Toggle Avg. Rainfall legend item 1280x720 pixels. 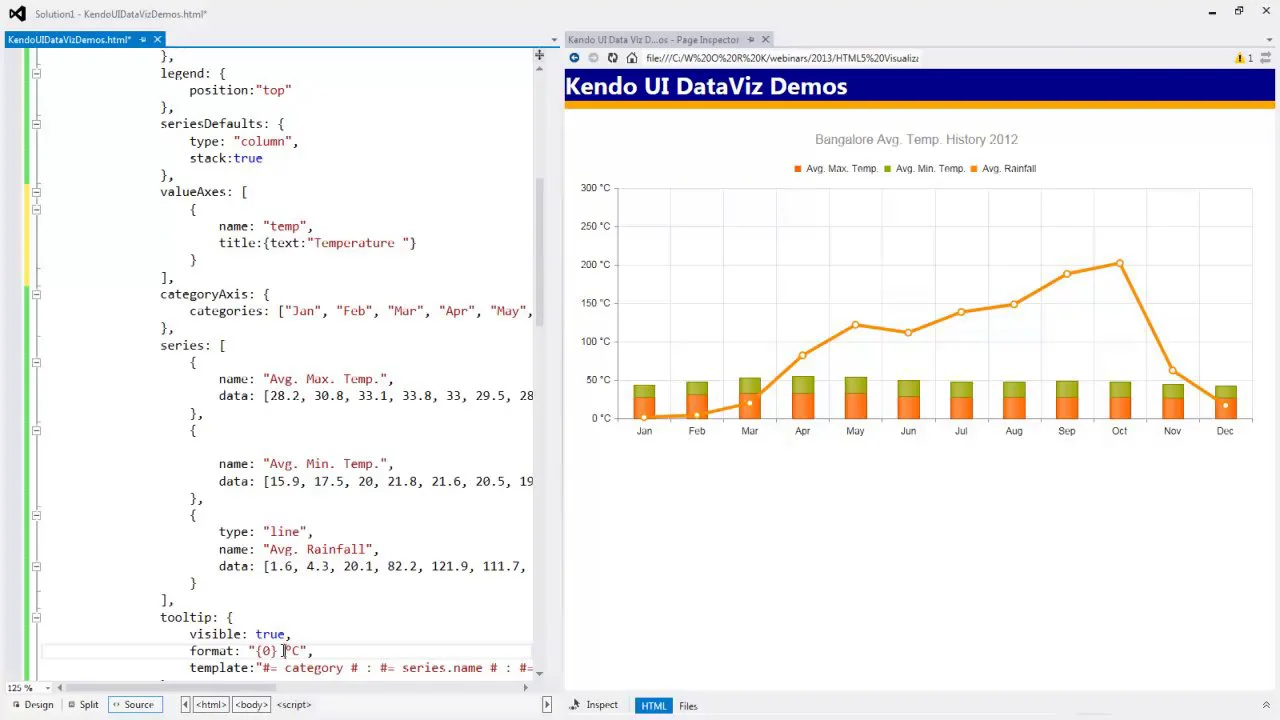(x=1004, y=169)
